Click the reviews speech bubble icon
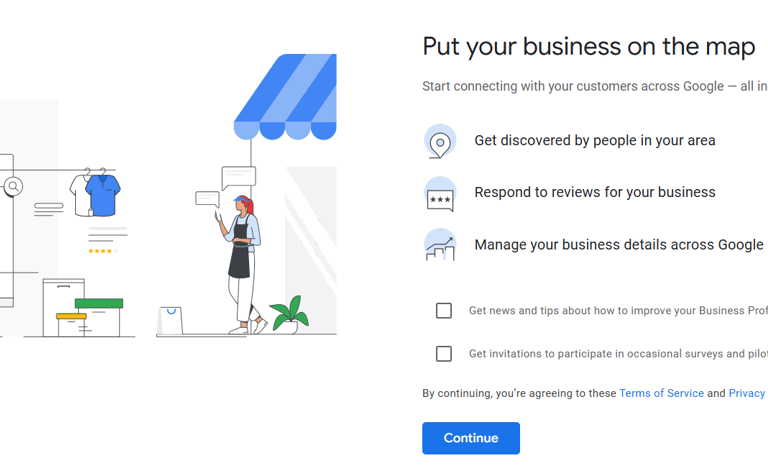Viewport: 768px width, 471px height. click(x=440, y=194)
